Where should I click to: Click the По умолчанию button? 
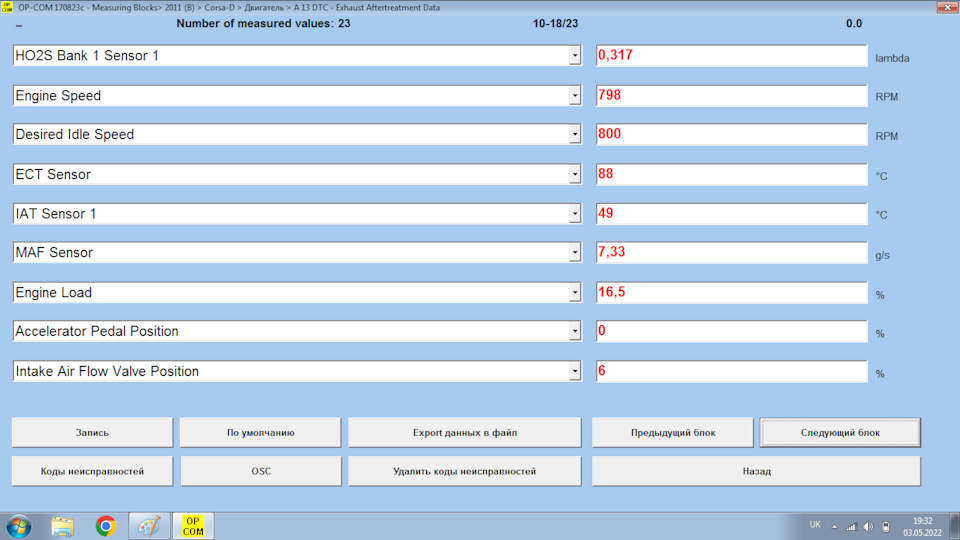pos(260,432)
